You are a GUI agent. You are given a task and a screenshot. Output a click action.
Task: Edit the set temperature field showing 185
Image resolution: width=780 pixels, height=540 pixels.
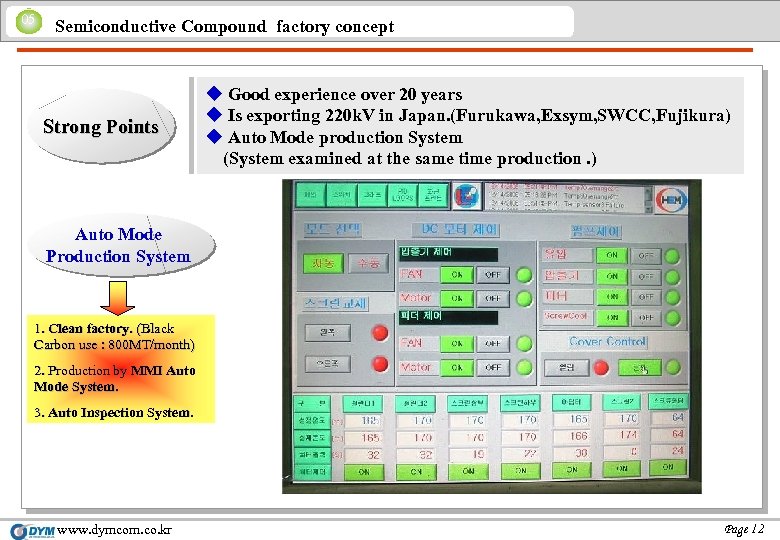(x=363, y=421)
